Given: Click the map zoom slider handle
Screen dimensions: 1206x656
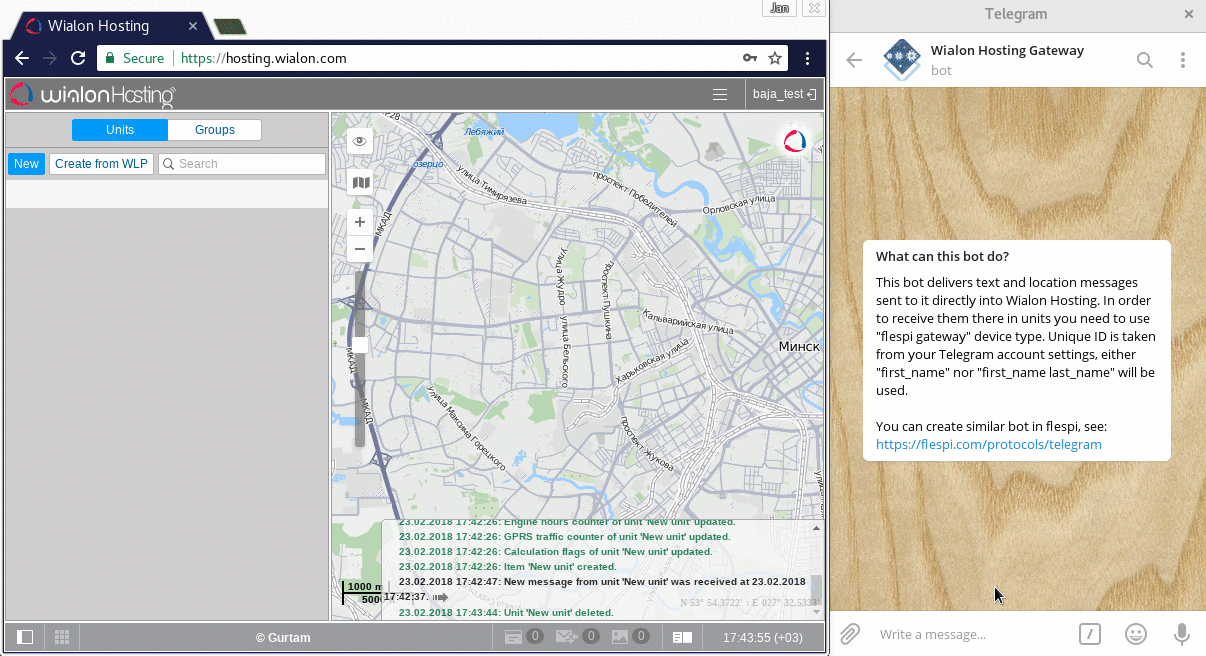Looking at the screenshot, I should pyautogui.click(x=360, y=344).
